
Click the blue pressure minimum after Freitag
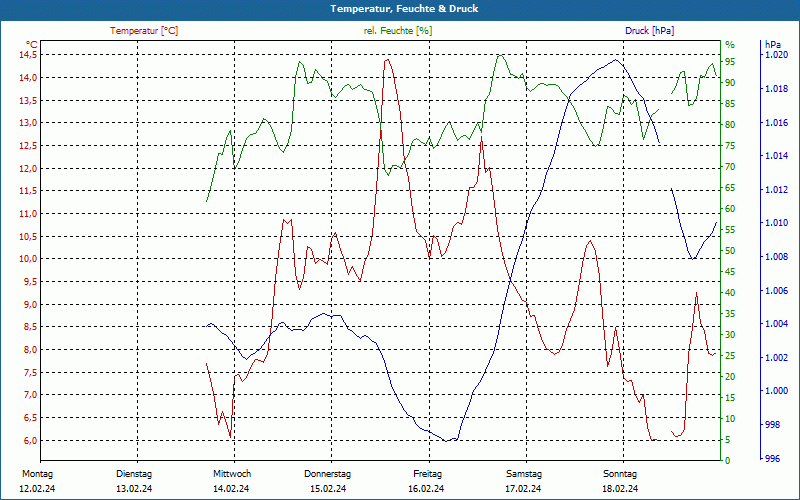tap(446, 441)
